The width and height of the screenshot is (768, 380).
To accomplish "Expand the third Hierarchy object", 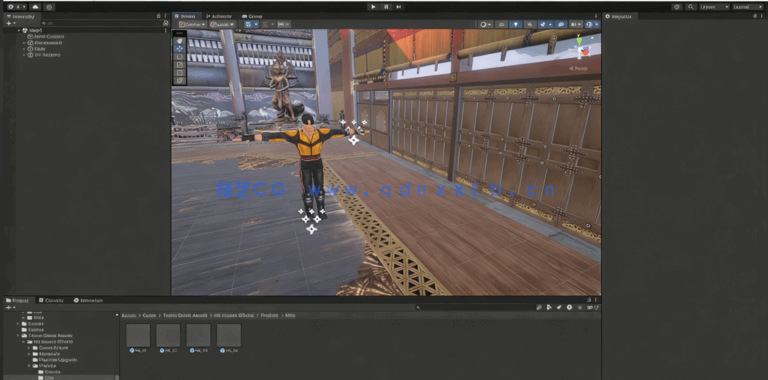I will 24,48.
